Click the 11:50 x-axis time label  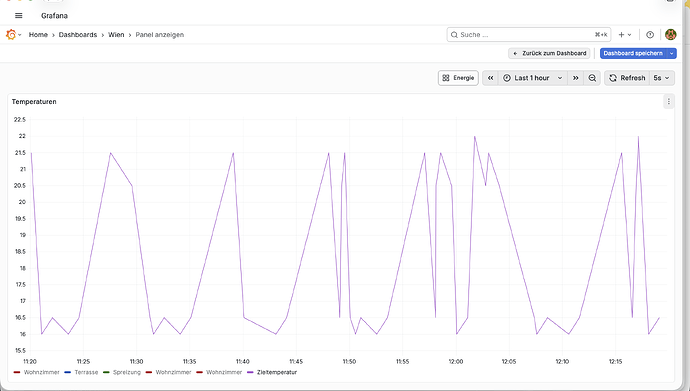349,362
